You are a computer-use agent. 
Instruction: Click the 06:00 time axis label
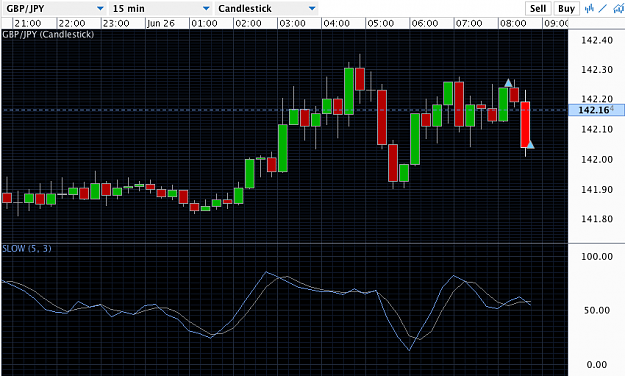tap(425, 24)
